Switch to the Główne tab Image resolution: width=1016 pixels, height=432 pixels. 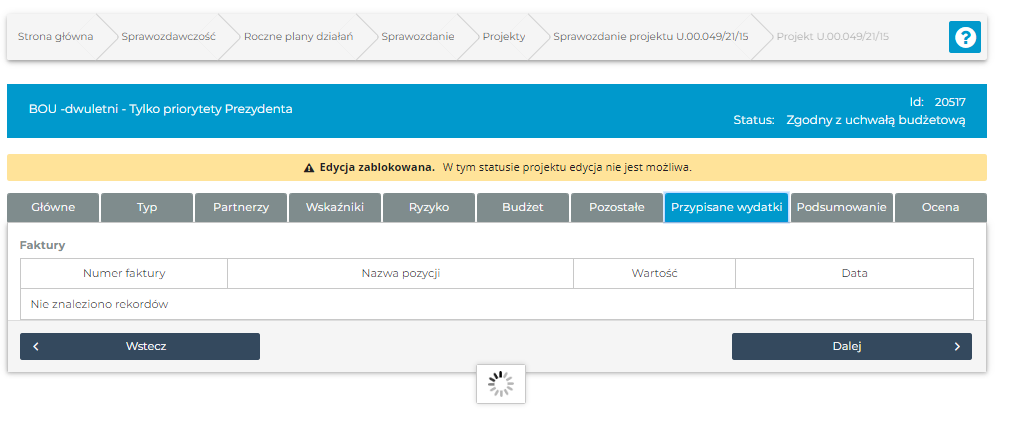point(53,207)
